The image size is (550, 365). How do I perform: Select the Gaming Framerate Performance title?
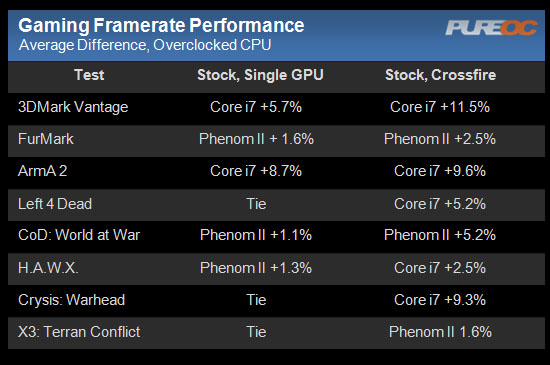coord(161,26)
